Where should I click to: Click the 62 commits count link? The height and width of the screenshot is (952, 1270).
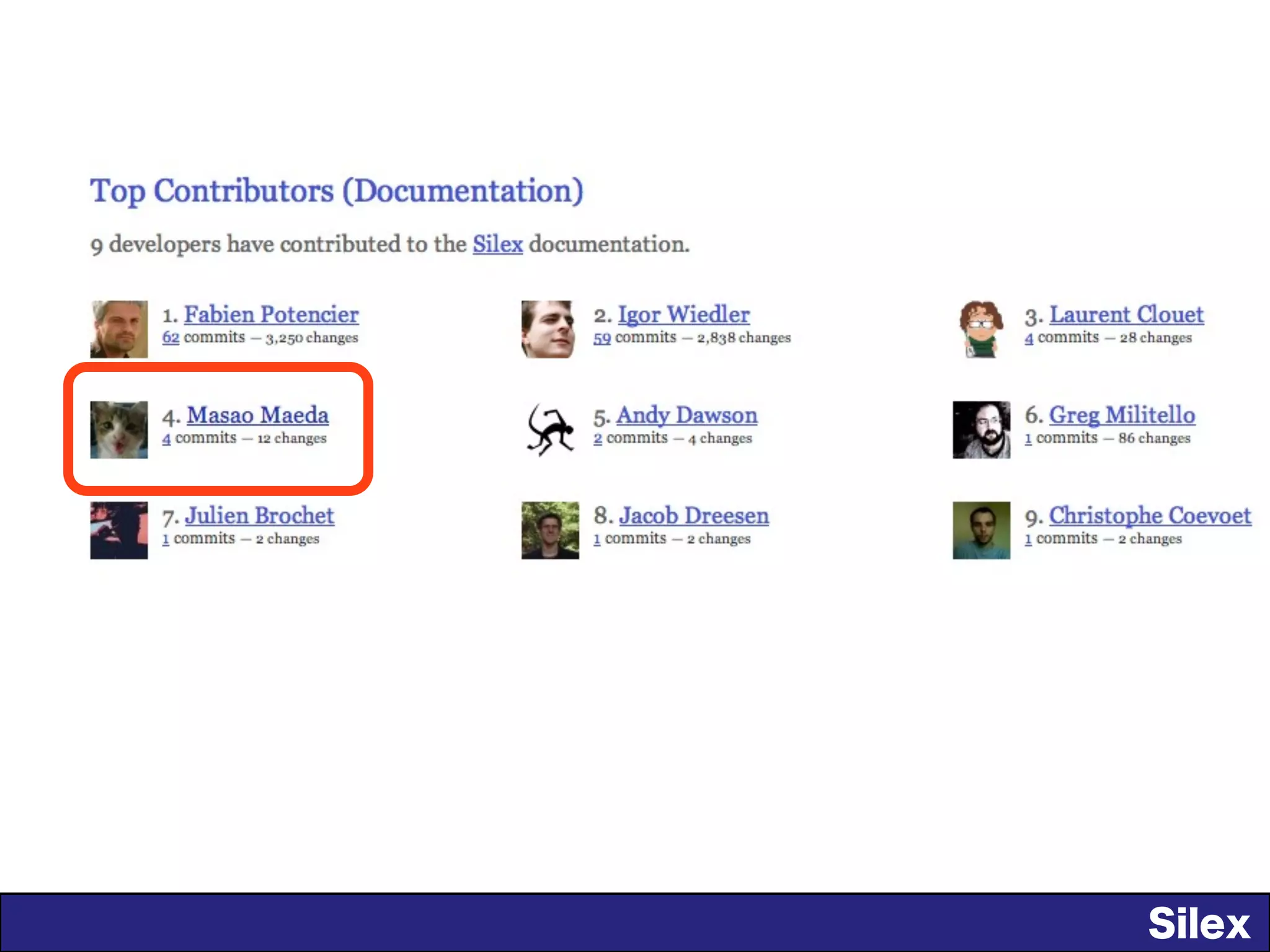pos(171,338)
